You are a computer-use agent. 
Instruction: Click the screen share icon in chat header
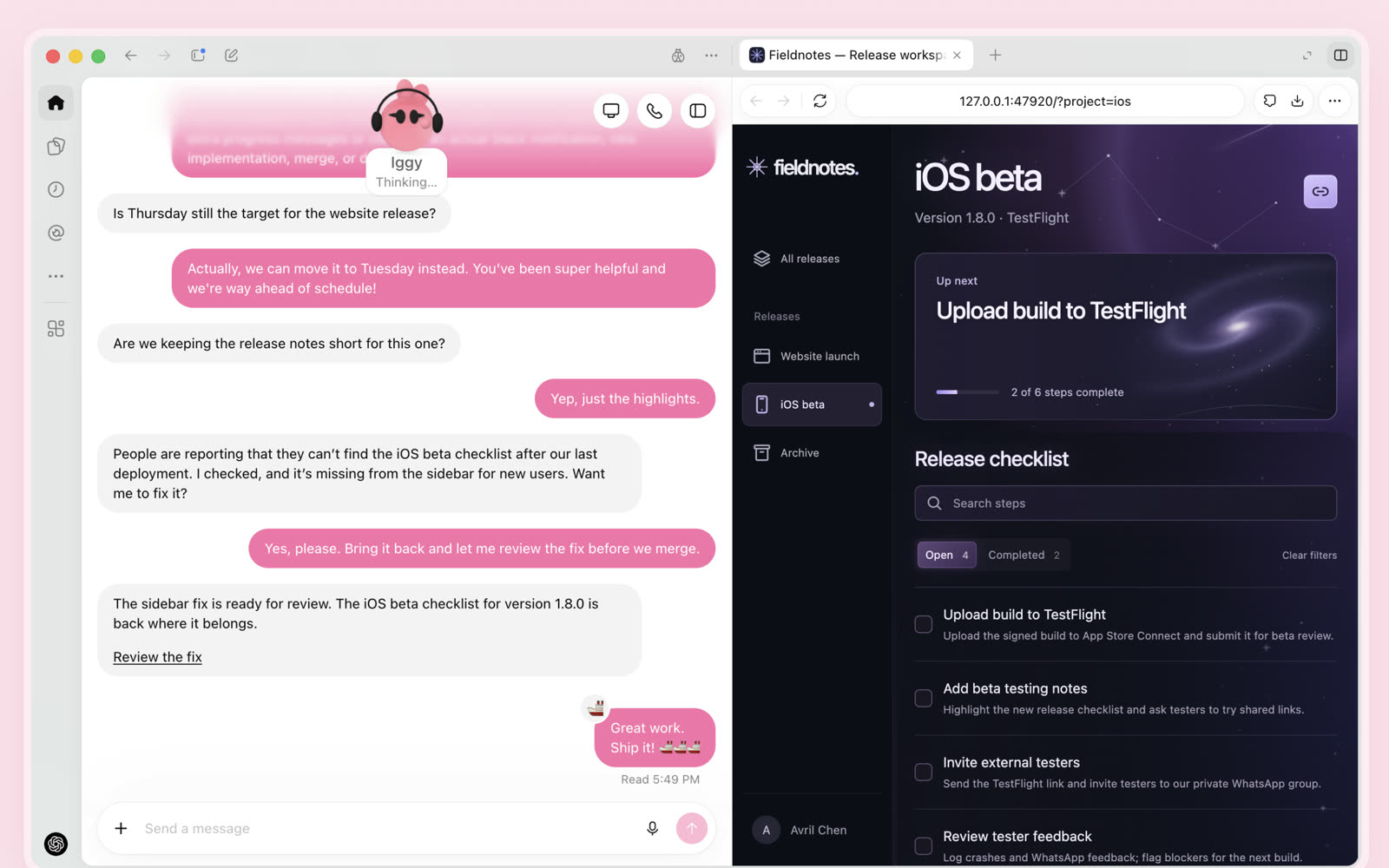pyautogui.click(x=611, y=110)
